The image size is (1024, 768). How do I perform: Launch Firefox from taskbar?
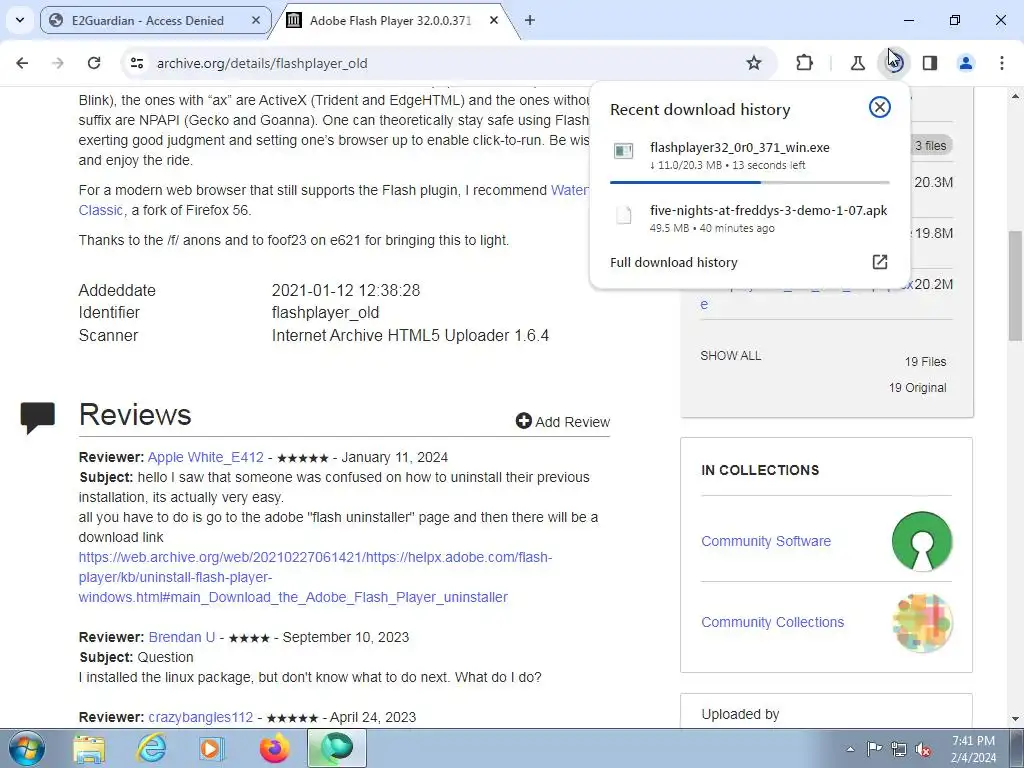pos(274,748)
